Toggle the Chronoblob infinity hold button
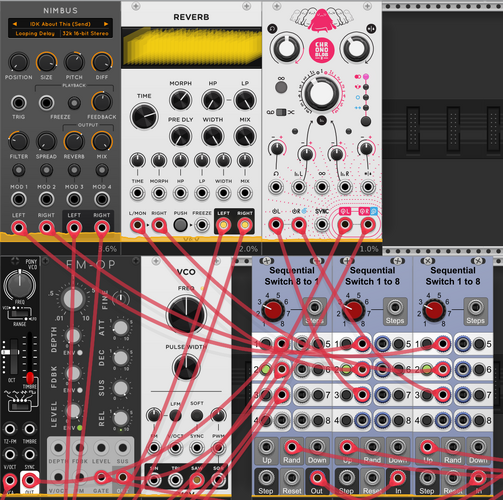Image resolution: width=503 pixels, height=500 pixels. click(x=281, y=87)
